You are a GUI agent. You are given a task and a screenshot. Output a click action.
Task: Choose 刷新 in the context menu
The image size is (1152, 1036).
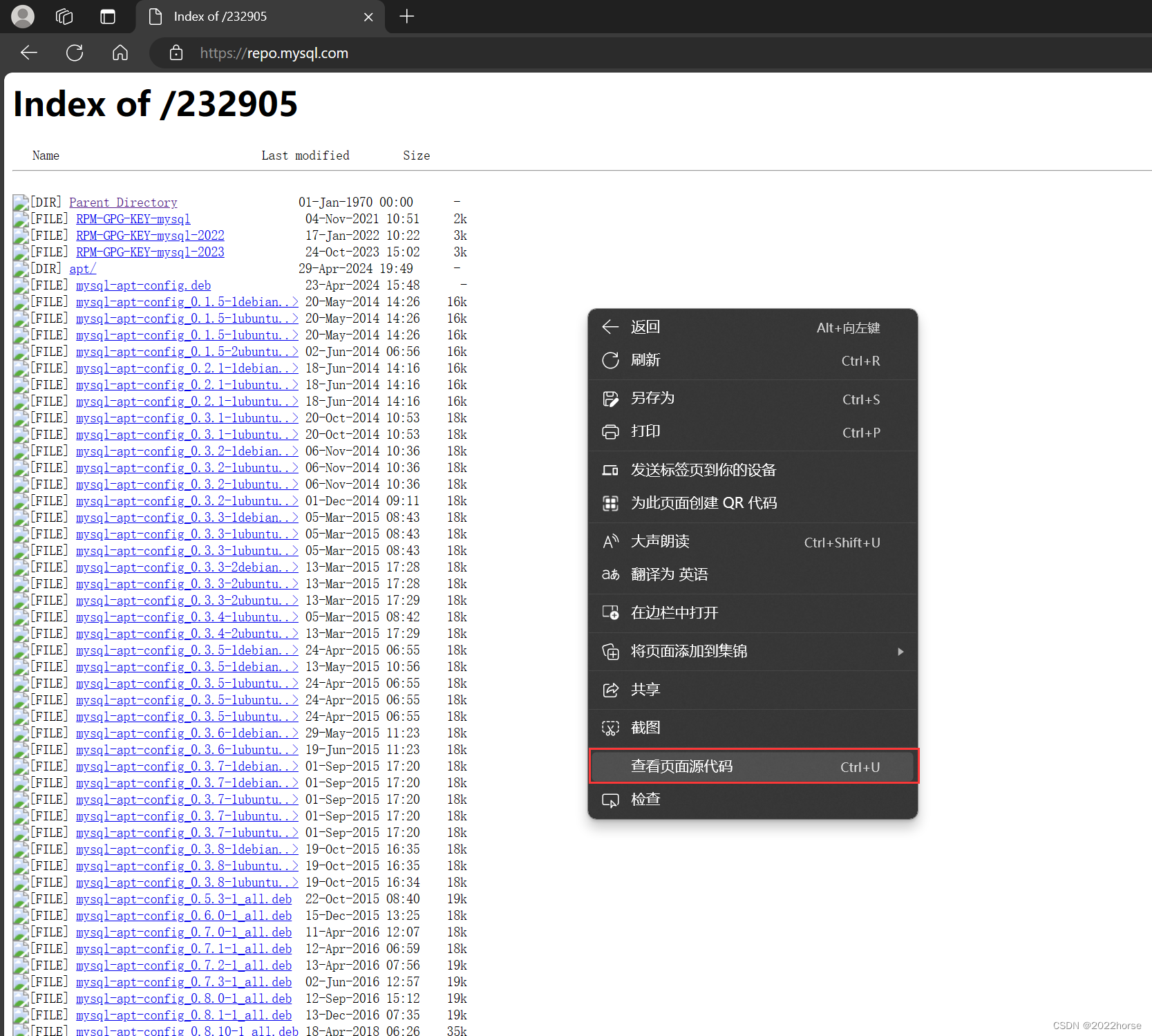point(753,360)
